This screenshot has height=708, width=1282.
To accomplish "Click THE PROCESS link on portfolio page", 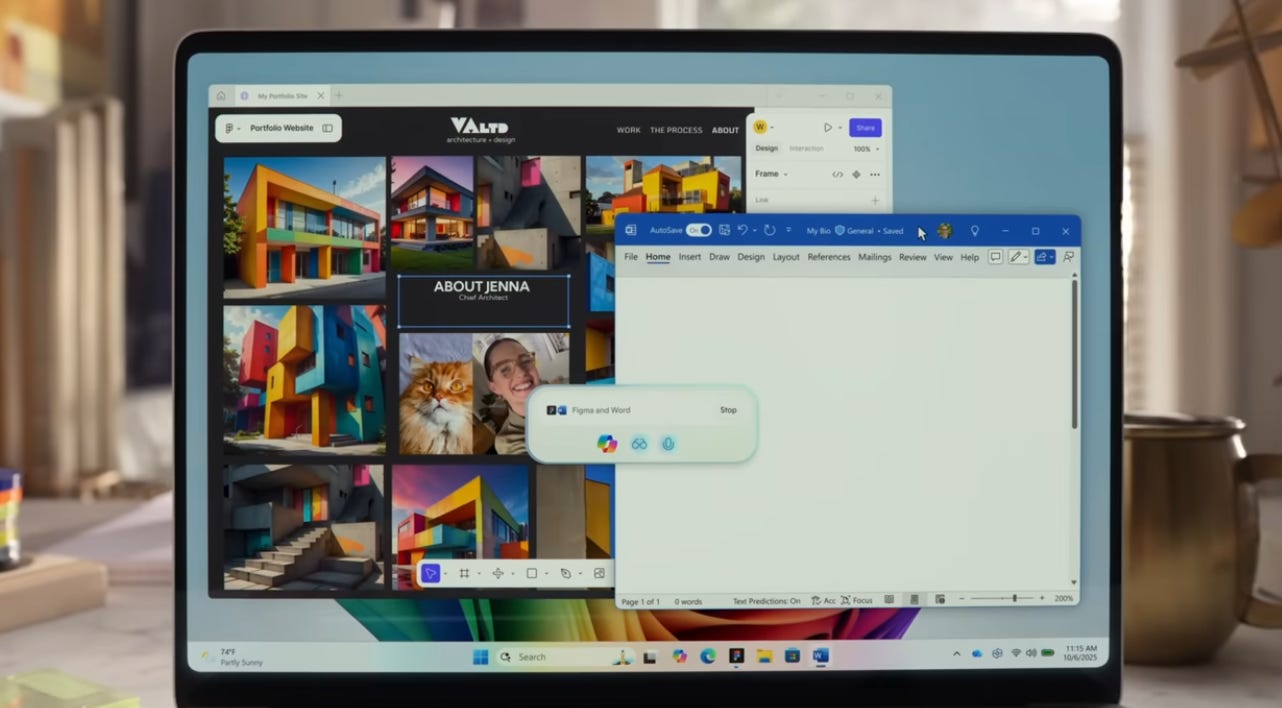I will tap(676, 130).
